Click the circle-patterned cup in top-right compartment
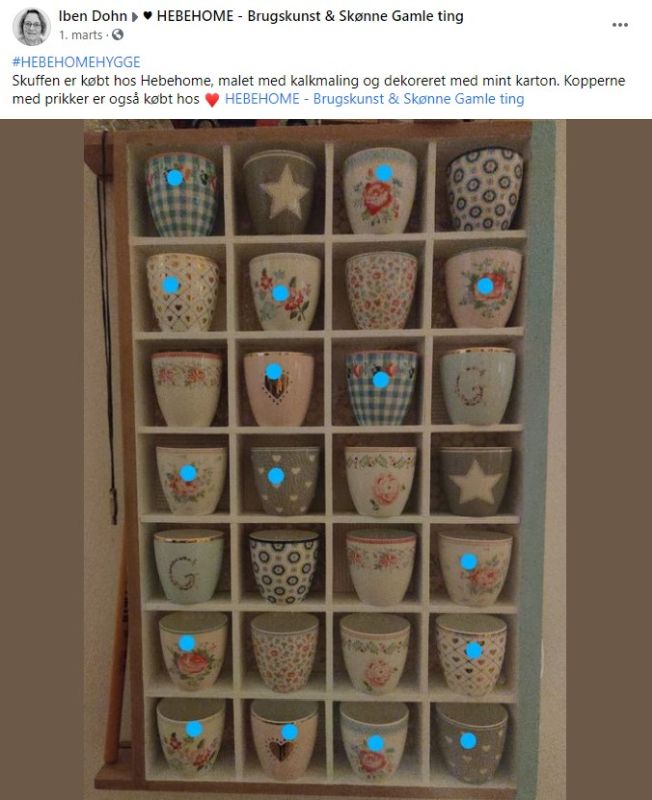Viewport: 652px width, 800px height. [x=485, y=189]
